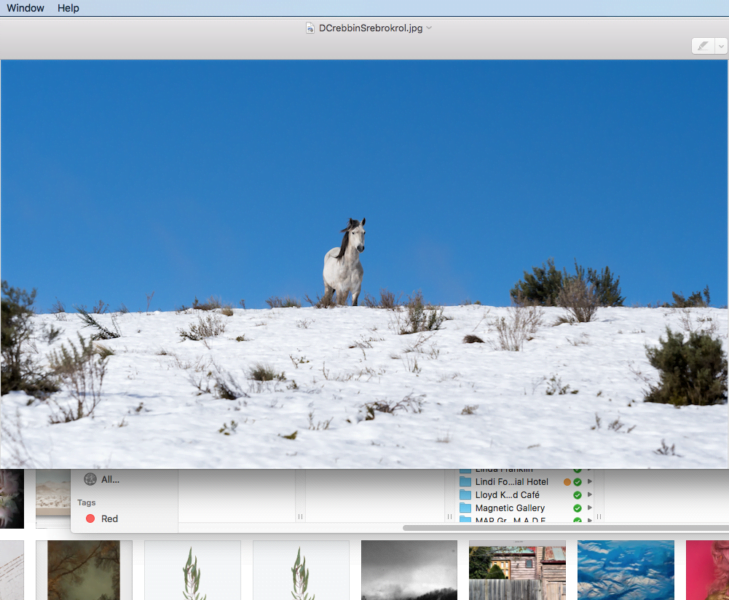Click the Markup pen toolbar button

(x=704, y=46)
